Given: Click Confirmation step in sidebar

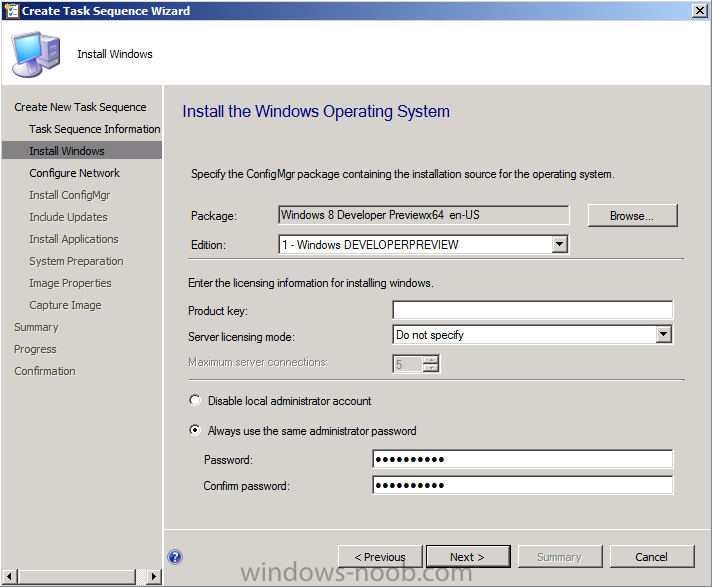Looking at the screenshot, I should [45, 371].
